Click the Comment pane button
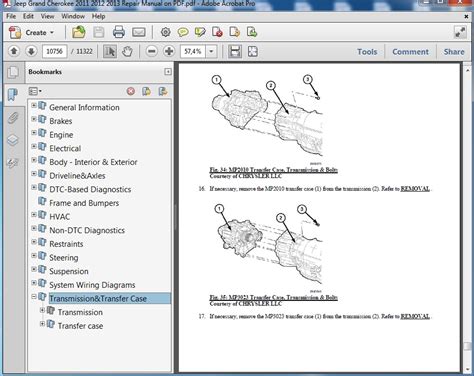This screenshot has width=474, height=376. [410, 52]
